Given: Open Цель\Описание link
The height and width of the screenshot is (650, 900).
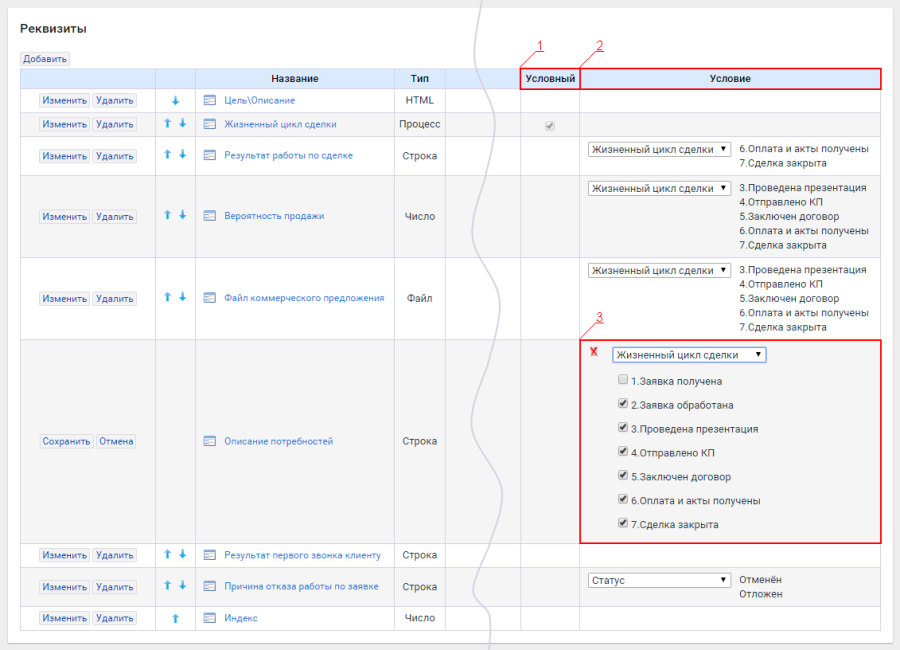Looking at the screenshot, I should click(259, 100).
